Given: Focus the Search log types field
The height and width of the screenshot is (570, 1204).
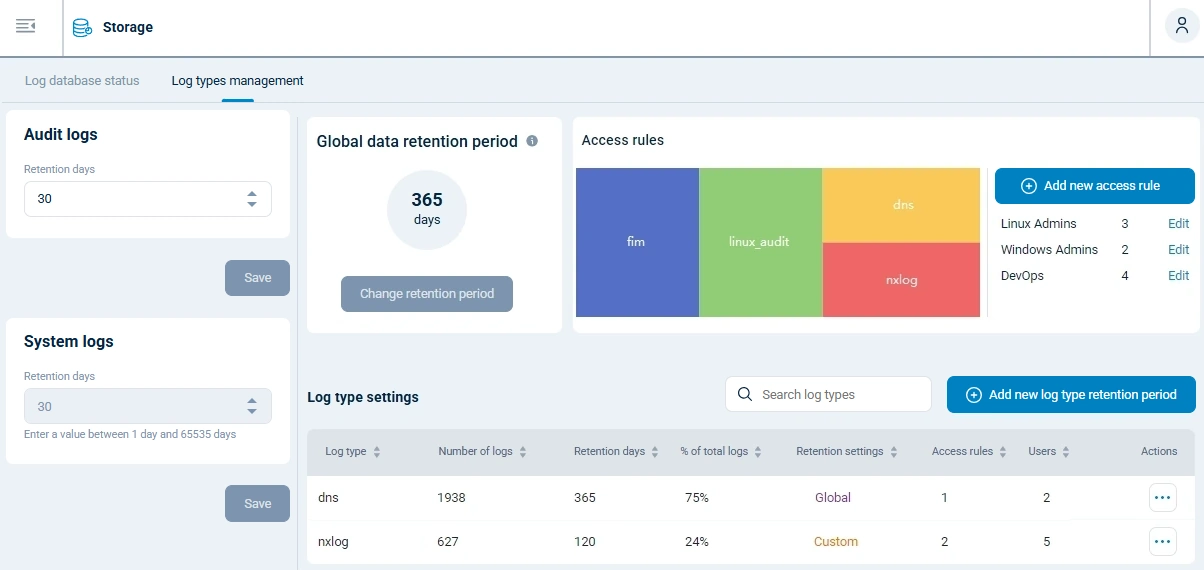Looking at the screenshot, I should [840, 394].
